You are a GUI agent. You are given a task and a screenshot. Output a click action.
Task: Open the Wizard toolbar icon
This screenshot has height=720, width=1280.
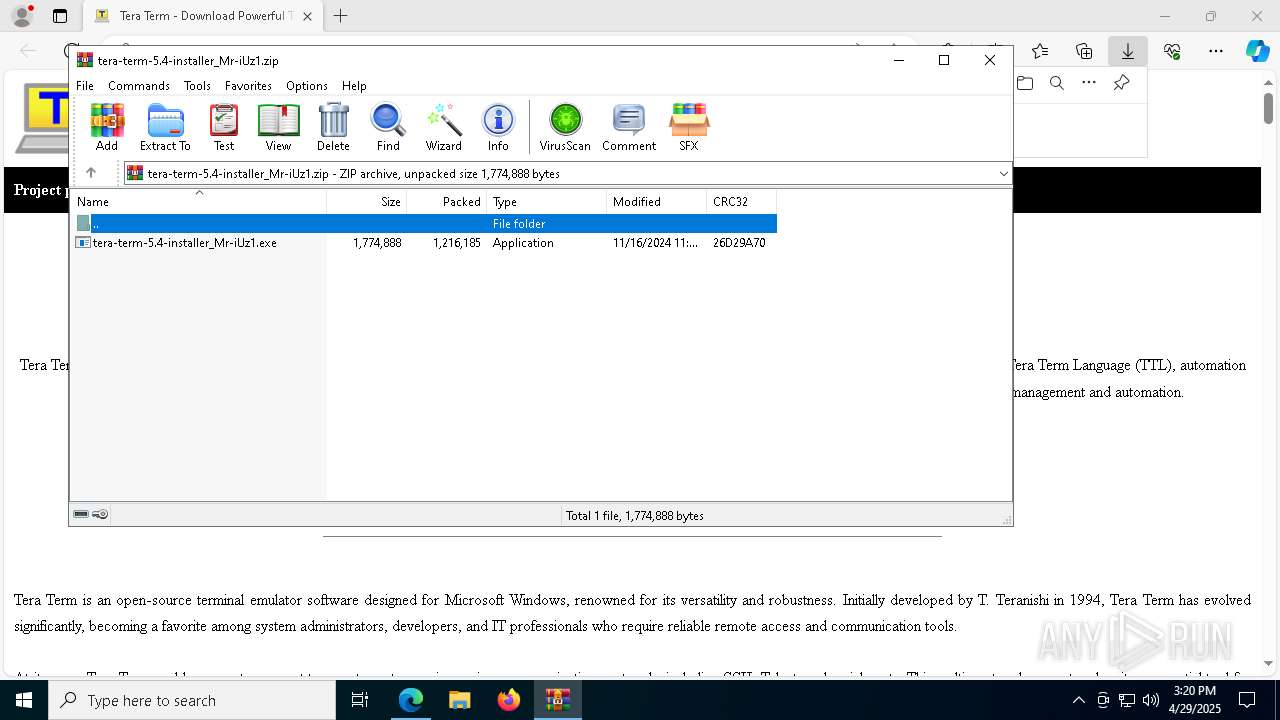click(443, 127)
